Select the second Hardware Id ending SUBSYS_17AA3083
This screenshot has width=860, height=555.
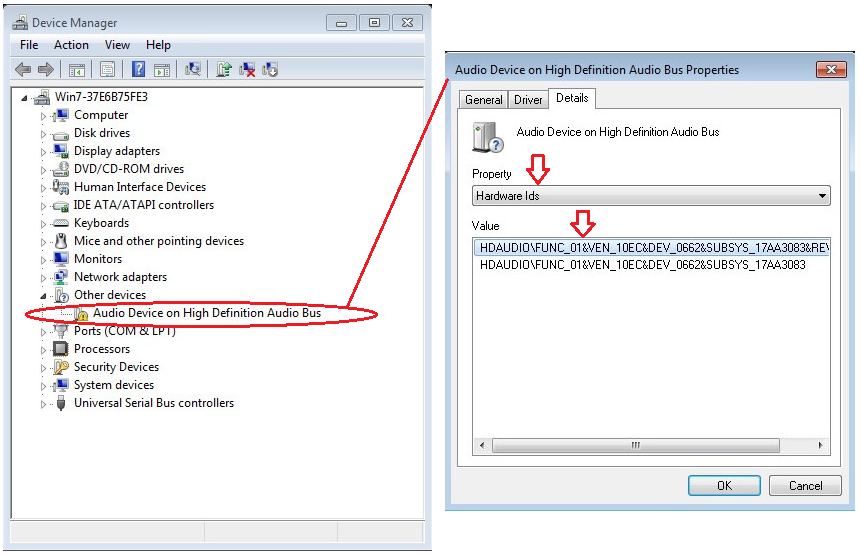(x=642, y=265)
